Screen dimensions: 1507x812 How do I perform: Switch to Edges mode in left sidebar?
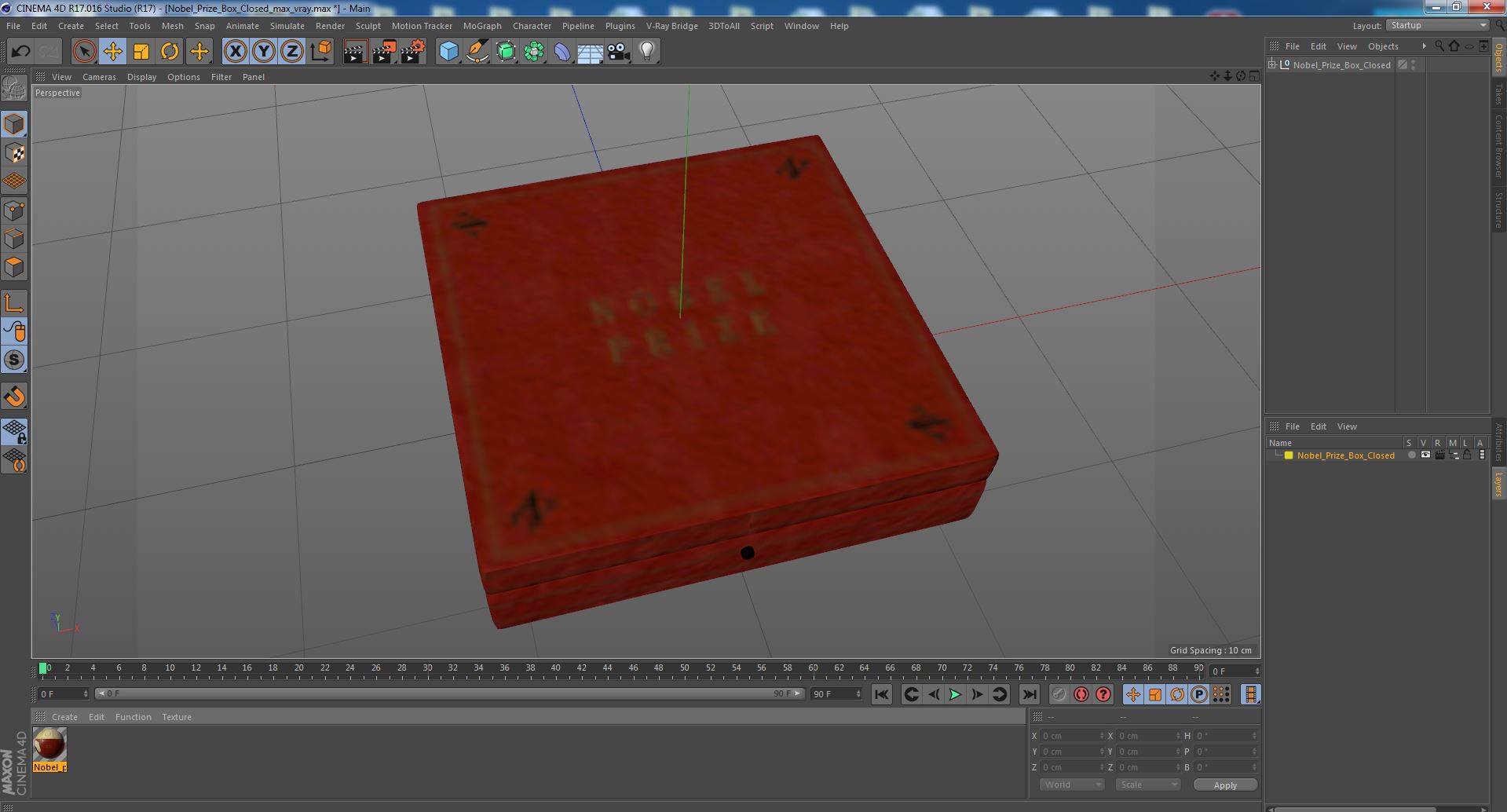click(14, 239)
